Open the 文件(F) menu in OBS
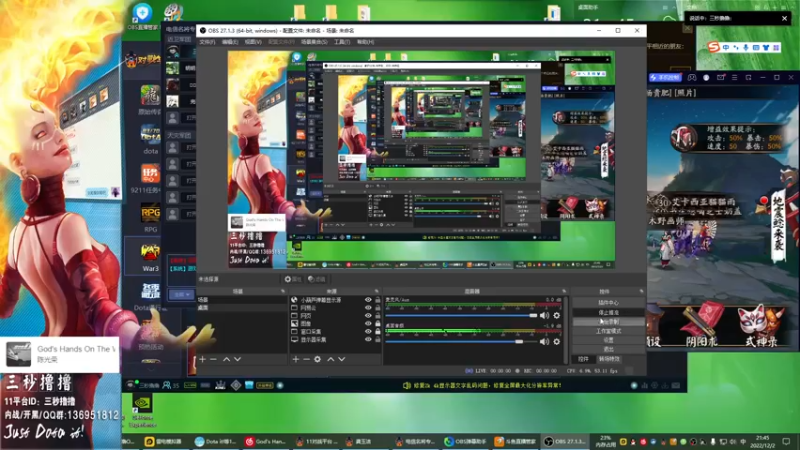Viewport: 800px width, 450px height. [207, 42]
